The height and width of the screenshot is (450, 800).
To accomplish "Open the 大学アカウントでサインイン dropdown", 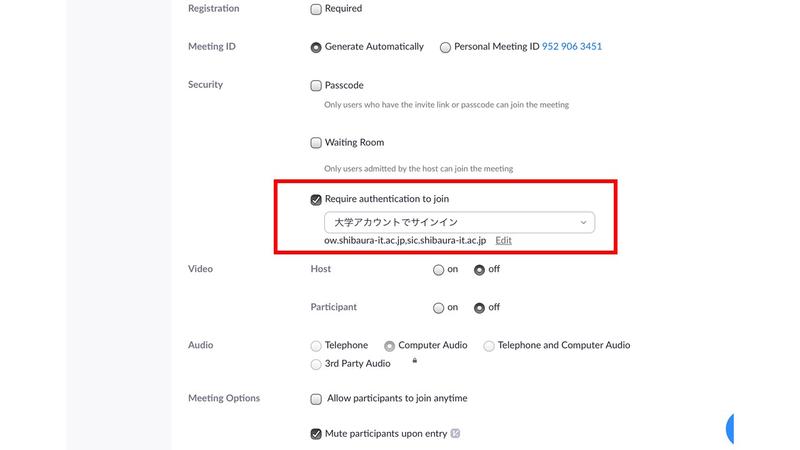I will pyautogui.click(x=459, y=222).
